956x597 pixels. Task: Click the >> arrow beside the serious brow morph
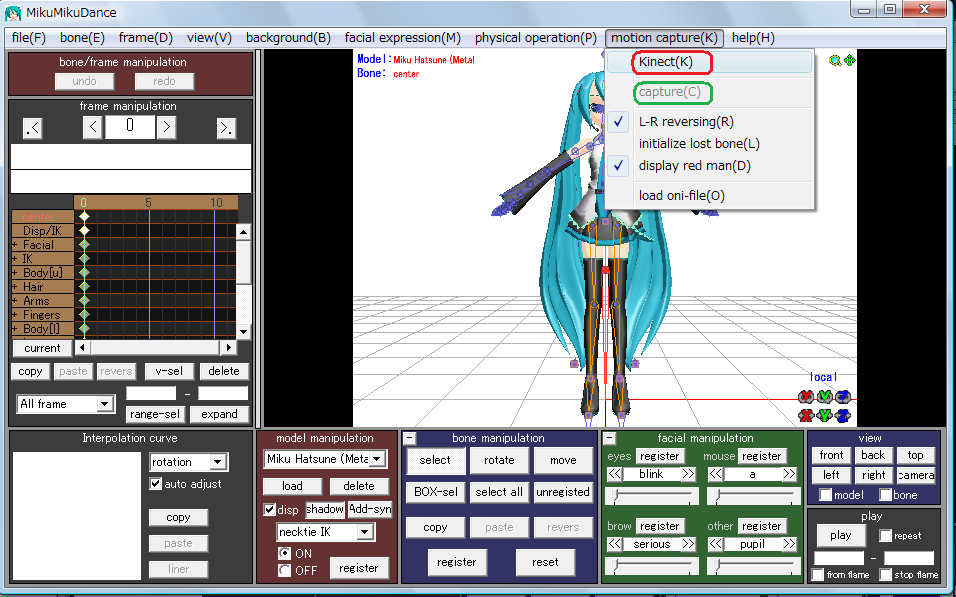click(x=688, y=544)
